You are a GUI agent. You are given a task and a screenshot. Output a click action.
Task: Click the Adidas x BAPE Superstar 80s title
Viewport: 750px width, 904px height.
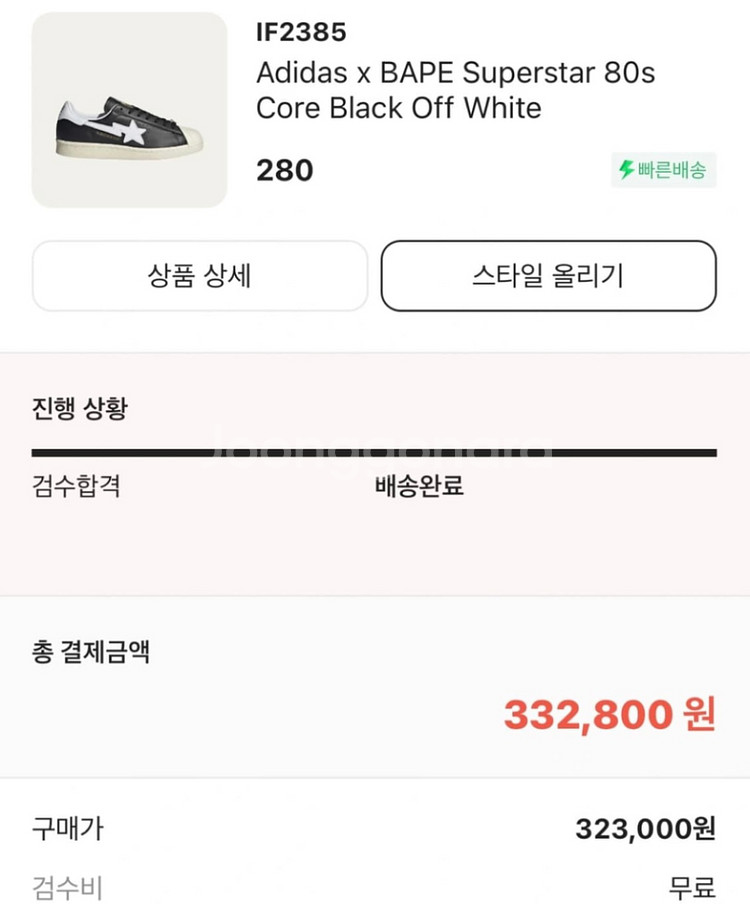(x=456, y=74)
